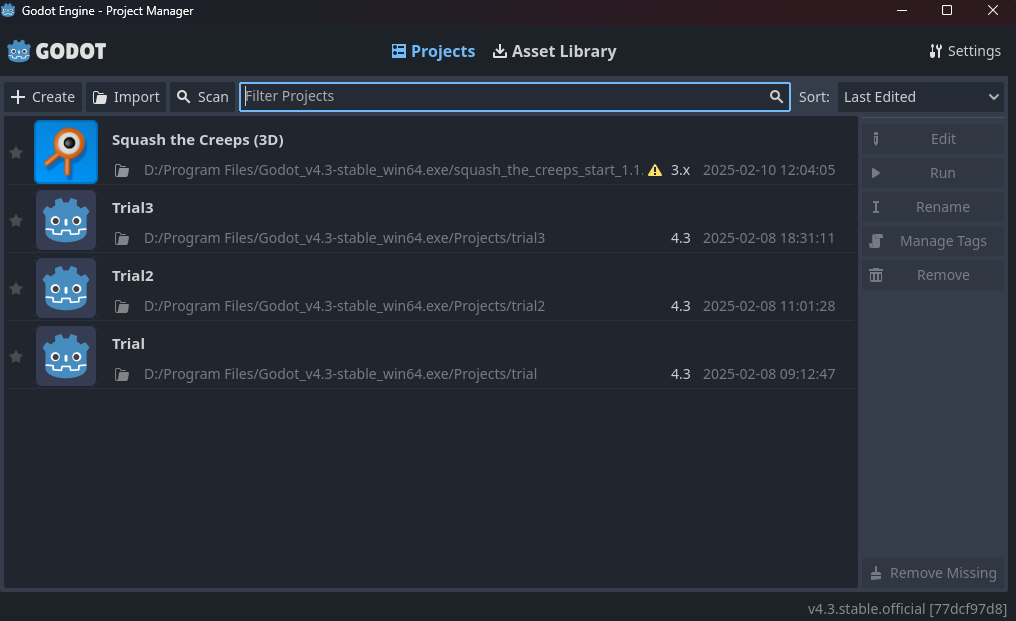Image resolution: width=1016 pixels, height=621 pixels.
Task: Open the Trial3 project folder icon
Action: (x=122, y=239)
